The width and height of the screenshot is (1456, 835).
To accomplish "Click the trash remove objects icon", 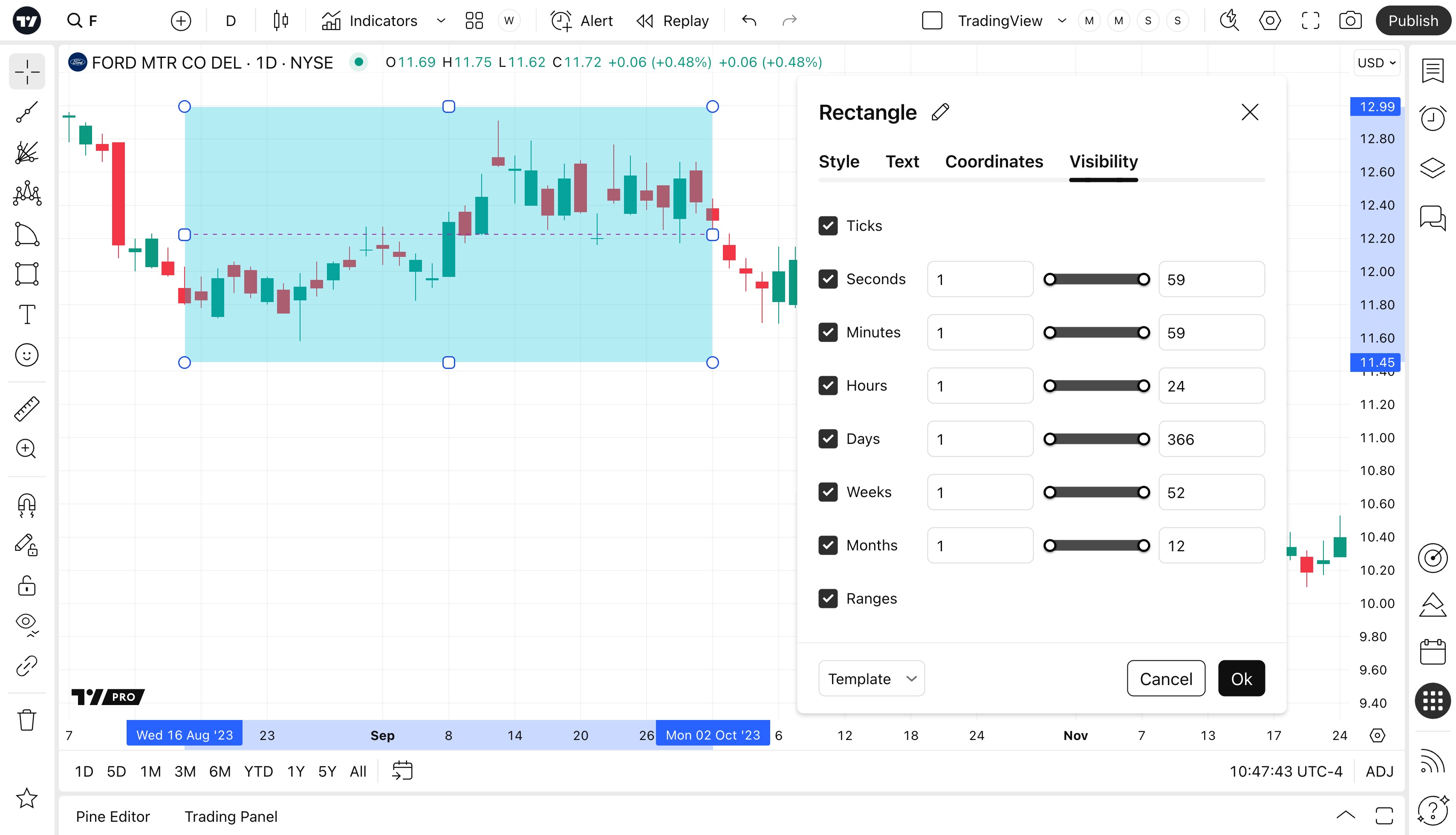I will tap(27, 720).
